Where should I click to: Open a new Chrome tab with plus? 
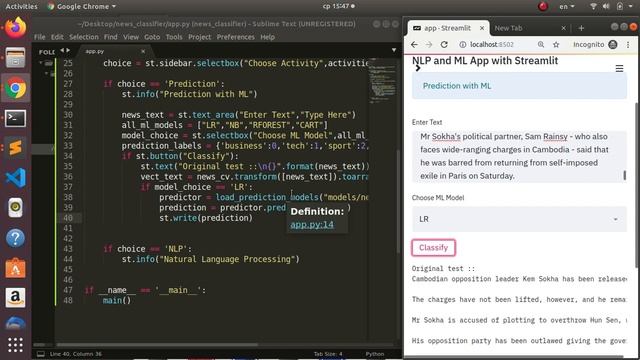coord(581,28)
